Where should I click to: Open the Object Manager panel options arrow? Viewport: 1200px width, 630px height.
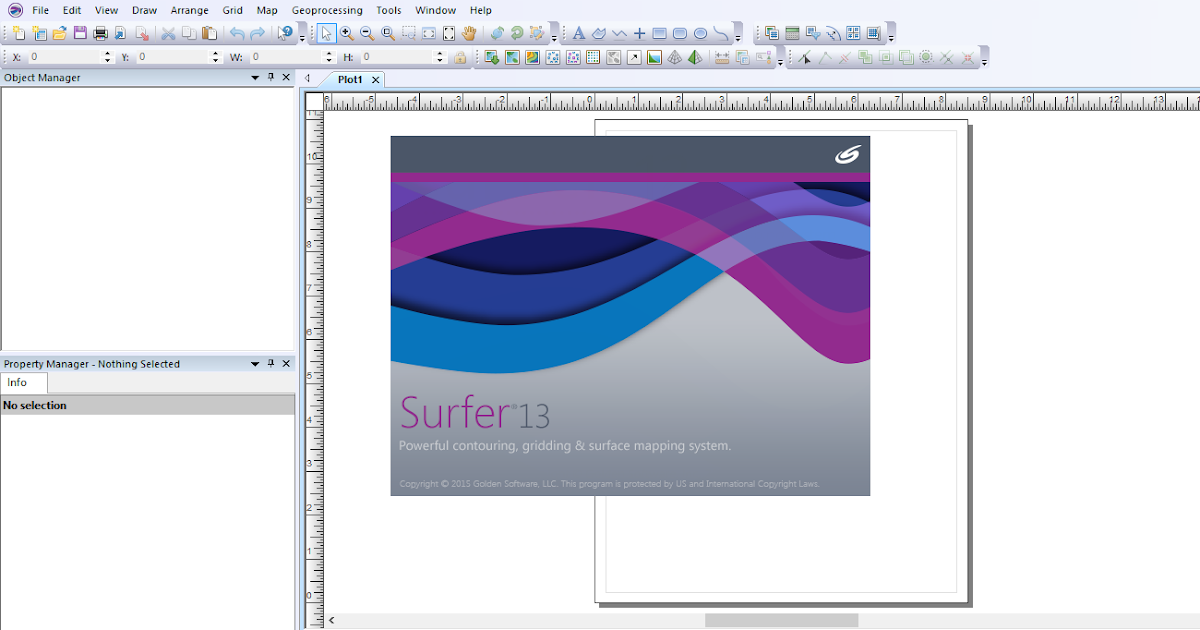pos(254,77)
